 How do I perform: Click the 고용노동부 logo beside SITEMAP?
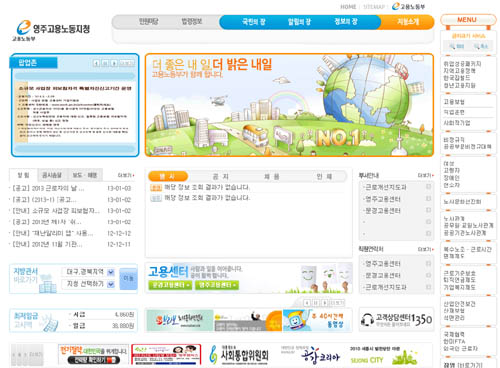point(408,7)
